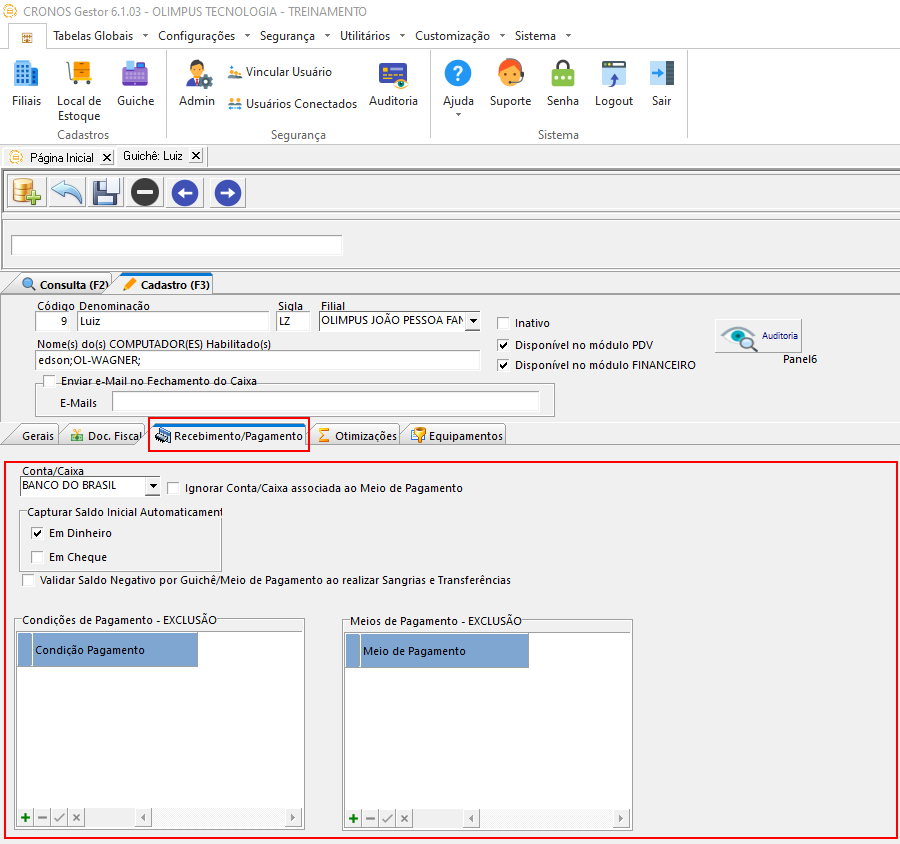Click the save floppy disk icon
Image resolution: width=900 pixels, height=844 pixels.
coord(106,192)
